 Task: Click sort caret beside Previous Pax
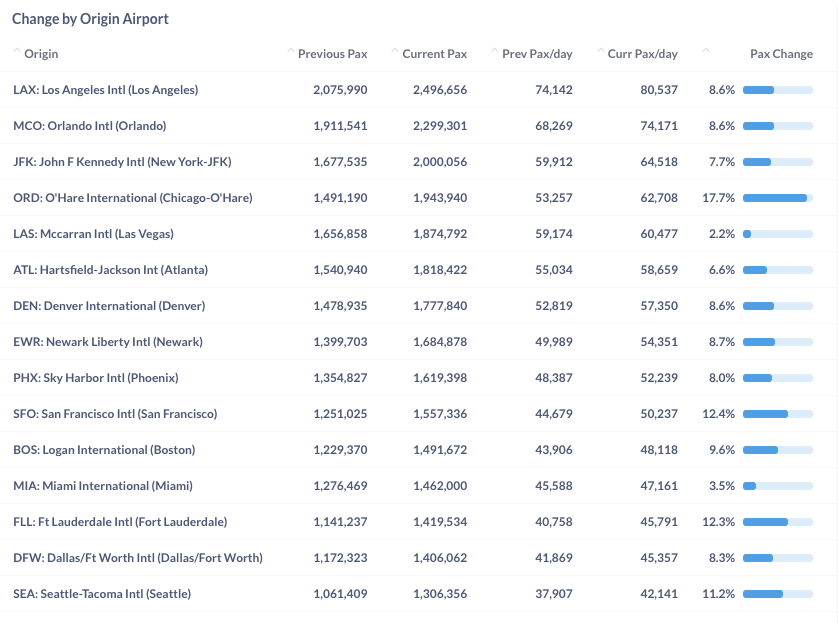click(291, 50)
